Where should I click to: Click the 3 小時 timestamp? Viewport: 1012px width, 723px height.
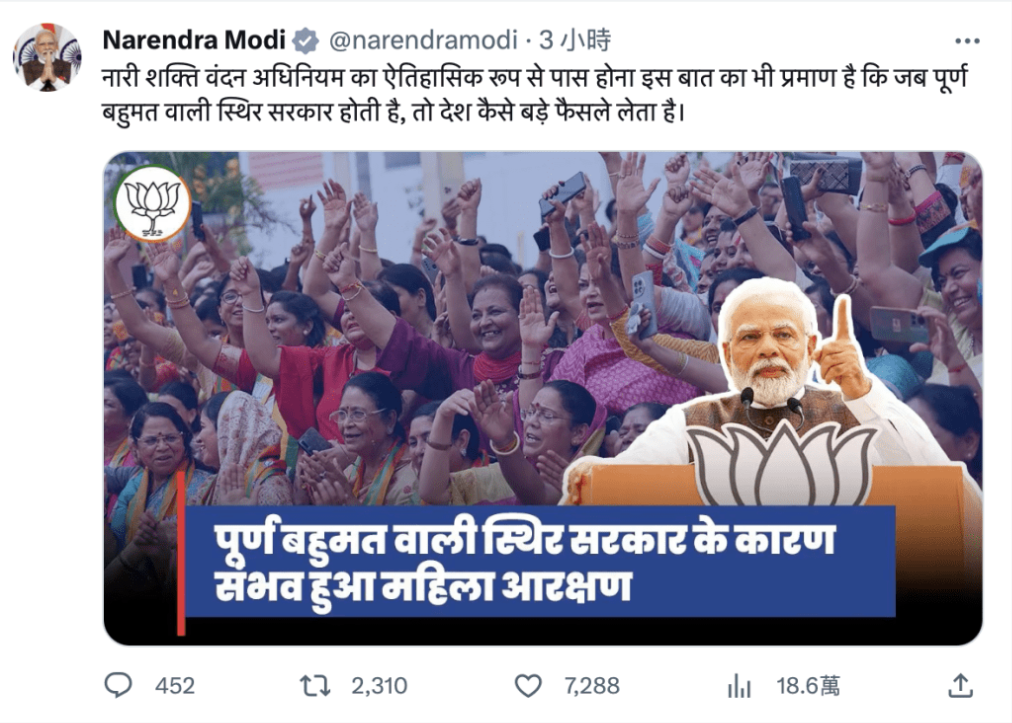coord(574,40)
